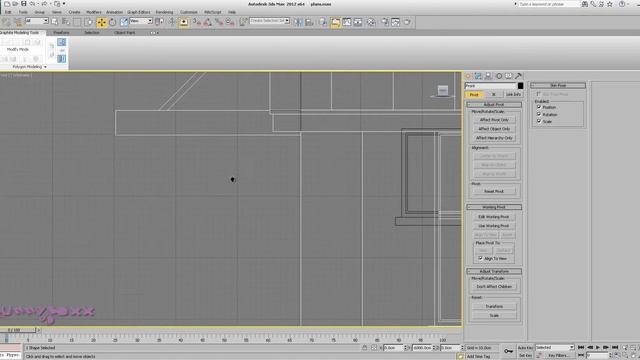Click the Align tool icon

pyautogui.click(x=309, y=22)
